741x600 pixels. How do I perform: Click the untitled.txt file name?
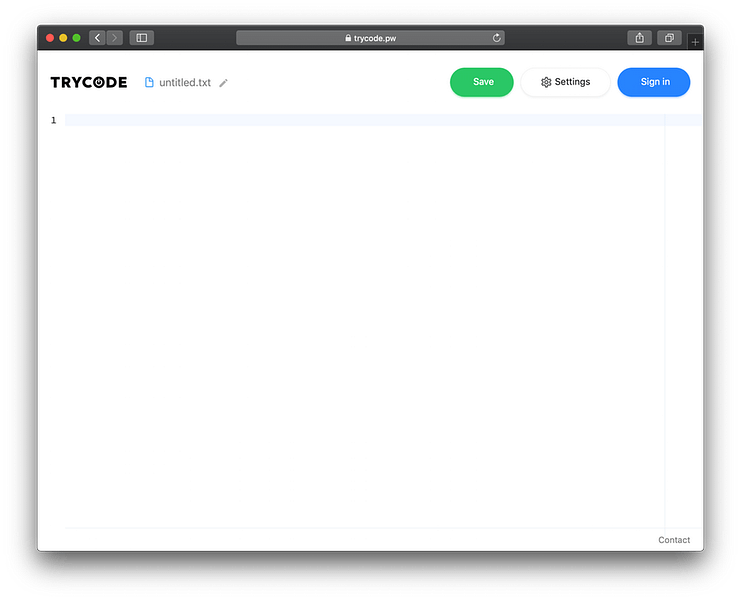coord(185,83)
